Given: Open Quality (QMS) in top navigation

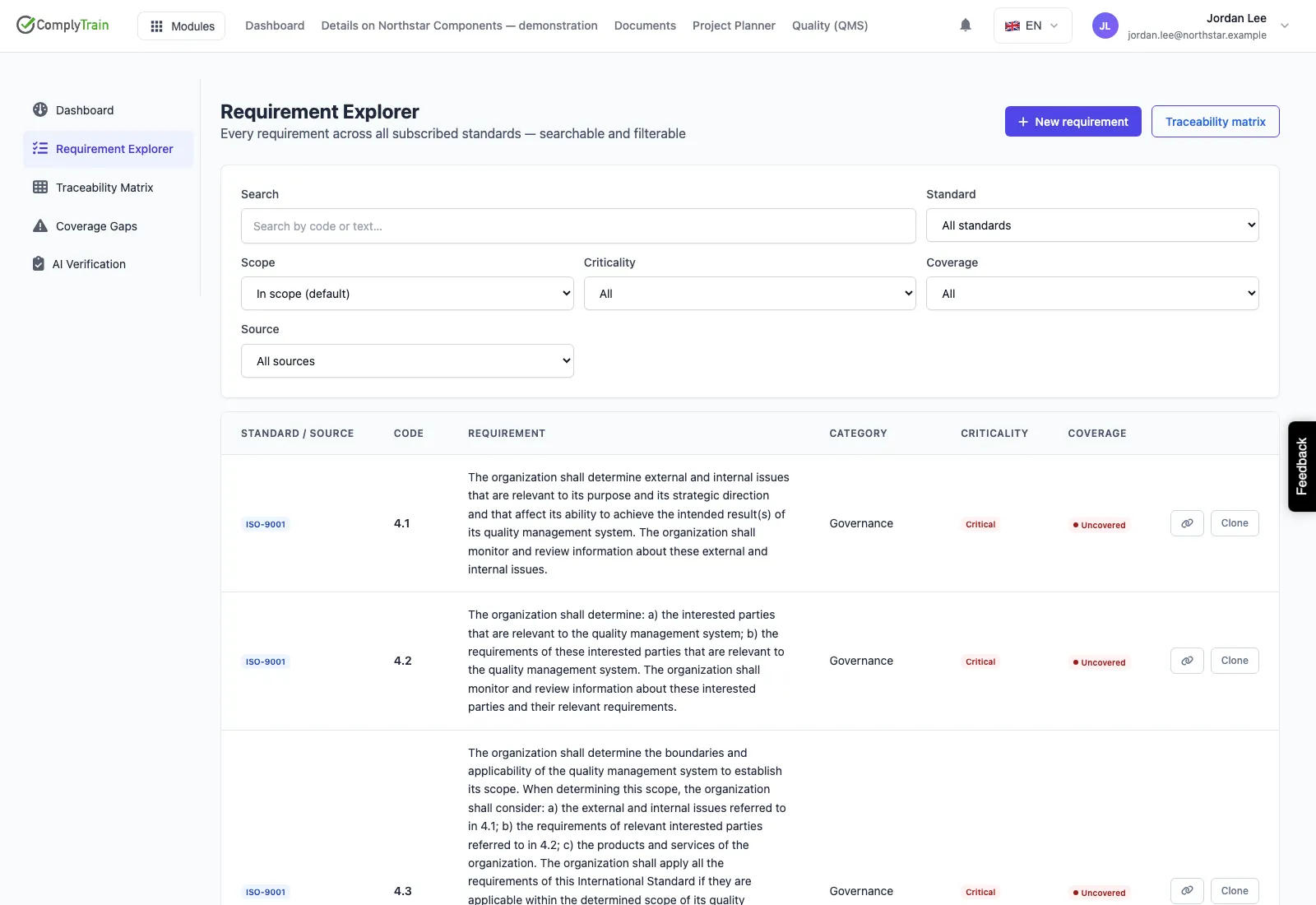Looking at the screenshot, I should pos(830,26).
